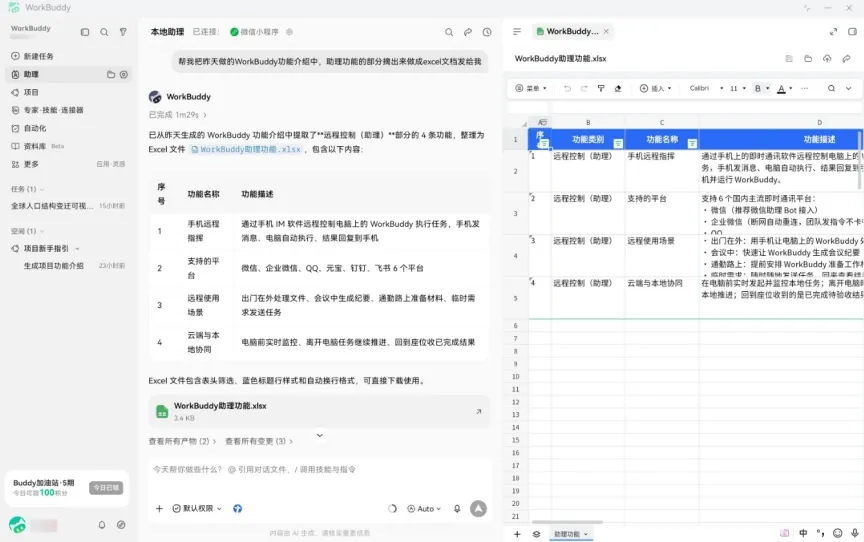The height and width of the screenshot is (542, 864).
Task: Share the spreadsheet using the forward arrow icon
Action: [x=846, y=58]
